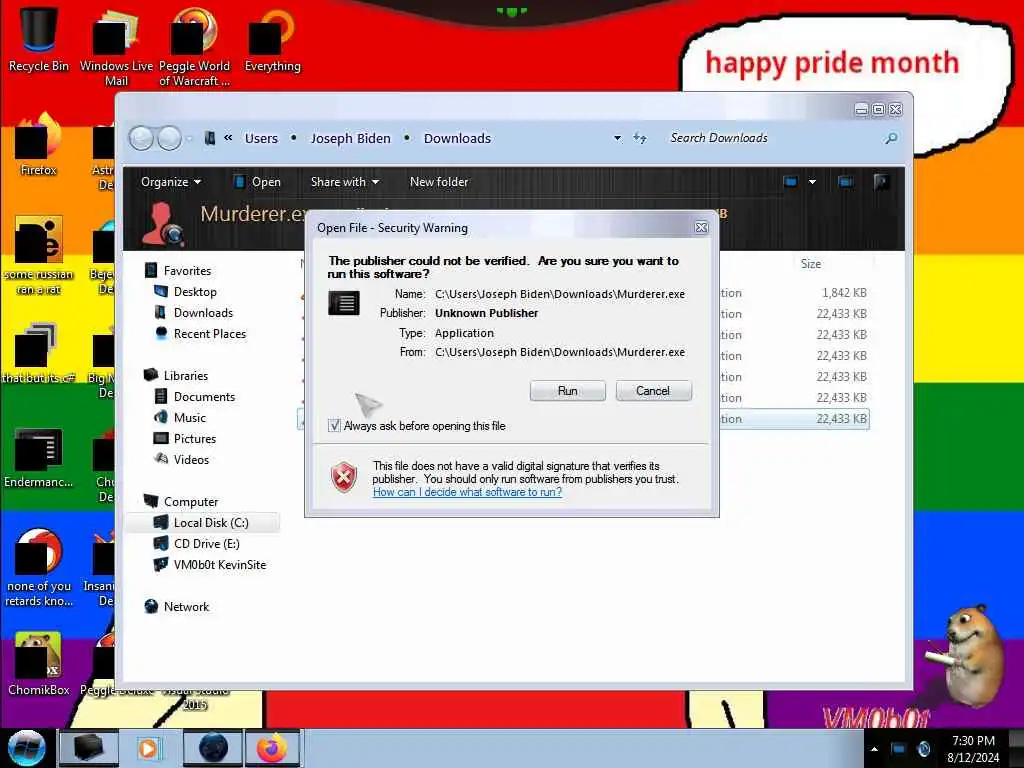Click the red shield warning icon
This screenshot has height=768, width=1024.
pos(344,477)
